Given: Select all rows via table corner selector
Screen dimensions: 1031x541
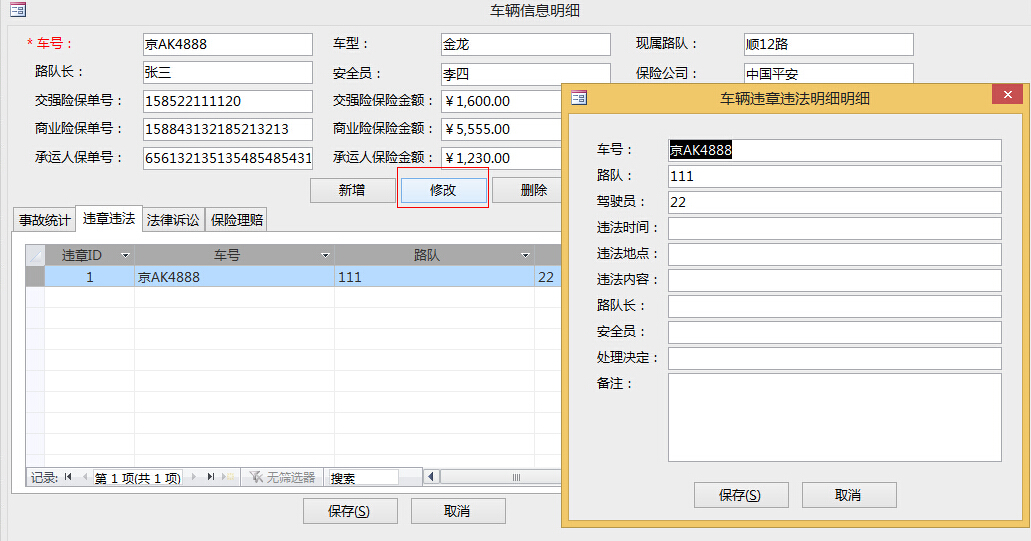Looking at the screenshot, I should (x=35, y=255).
